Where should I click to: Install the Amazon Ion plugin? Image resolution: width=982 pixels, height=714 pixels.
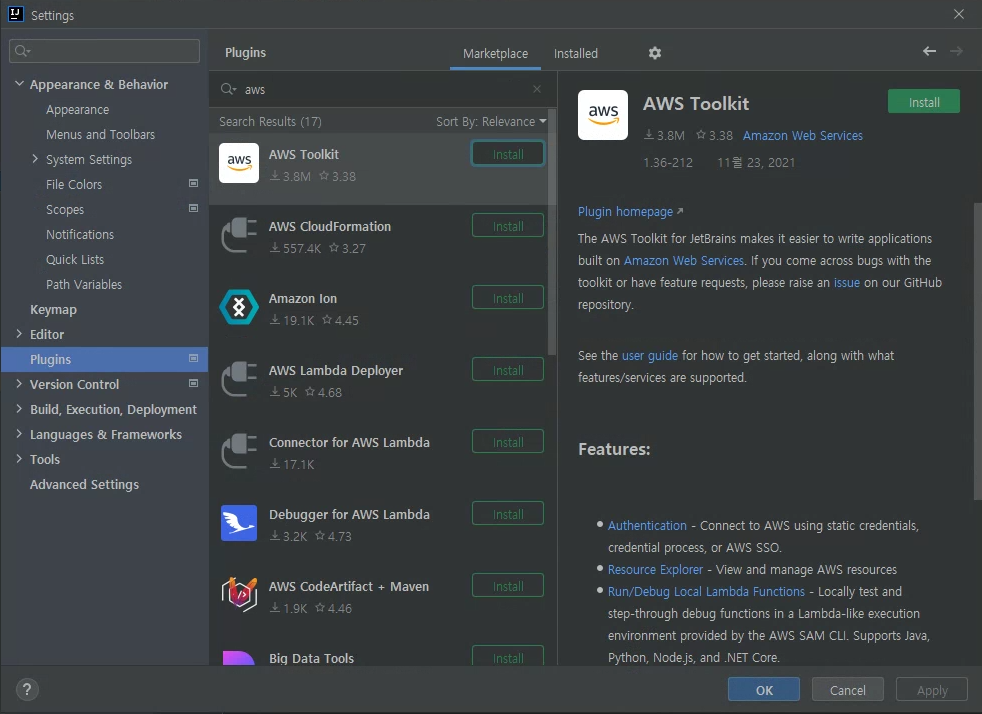pos(507,298)
